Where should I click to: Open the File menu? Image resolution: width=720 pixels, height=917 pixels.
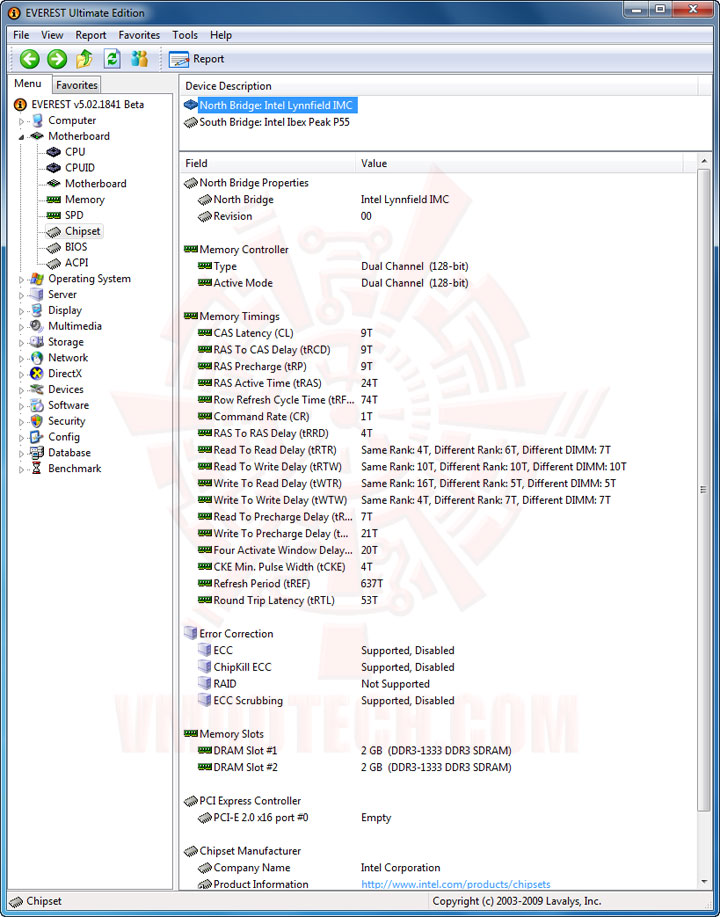[21, 35]
